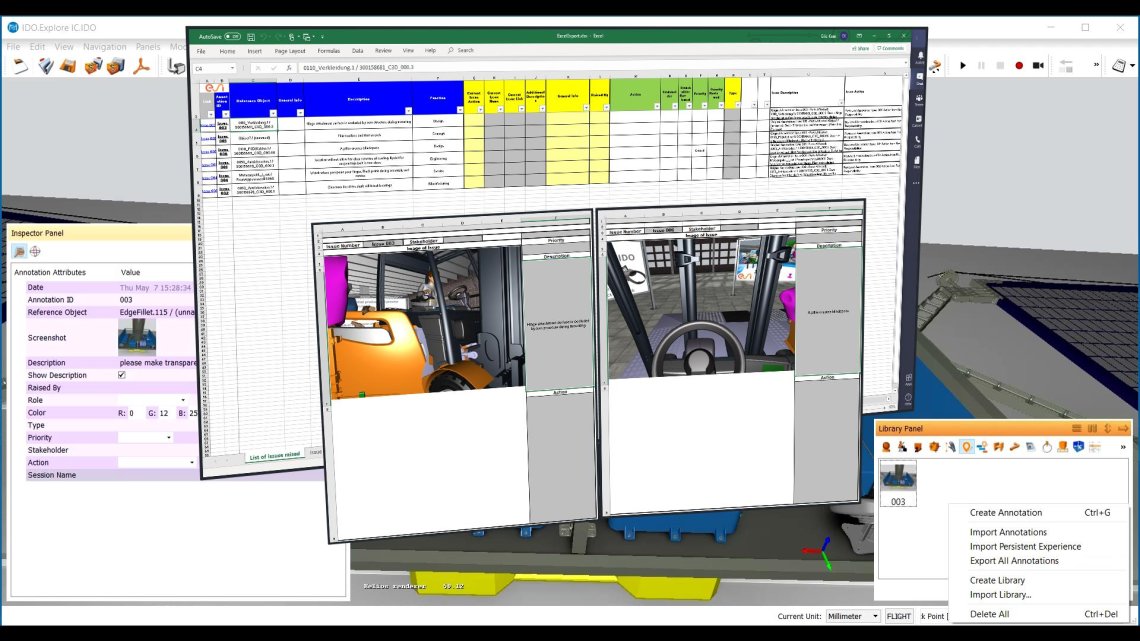
Task: Open the Teams Calls phone icon
Action: (918, 140)
